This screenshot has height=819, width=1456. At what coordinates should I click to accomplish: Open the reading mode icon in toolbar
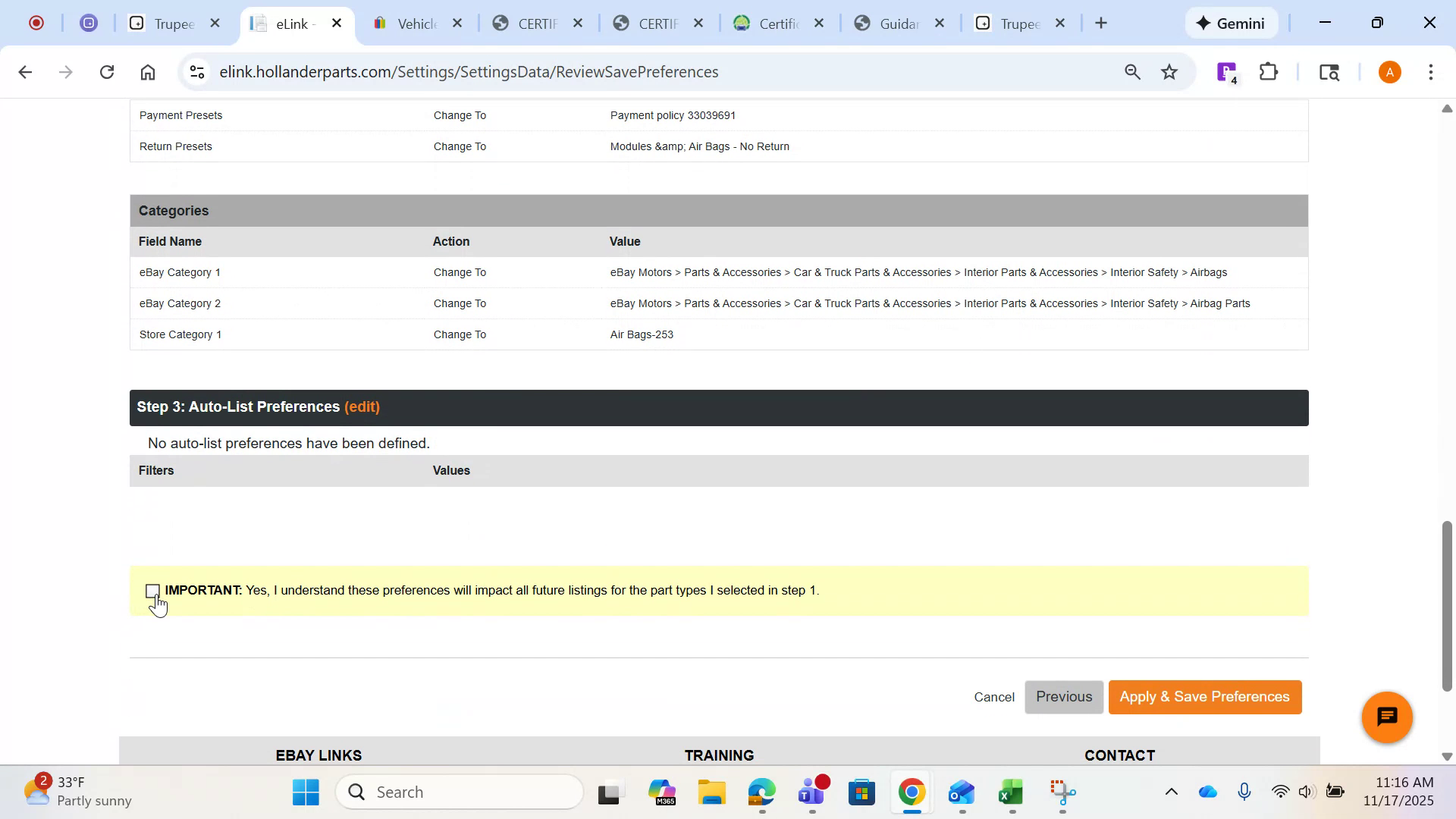tap(1329, 71)
